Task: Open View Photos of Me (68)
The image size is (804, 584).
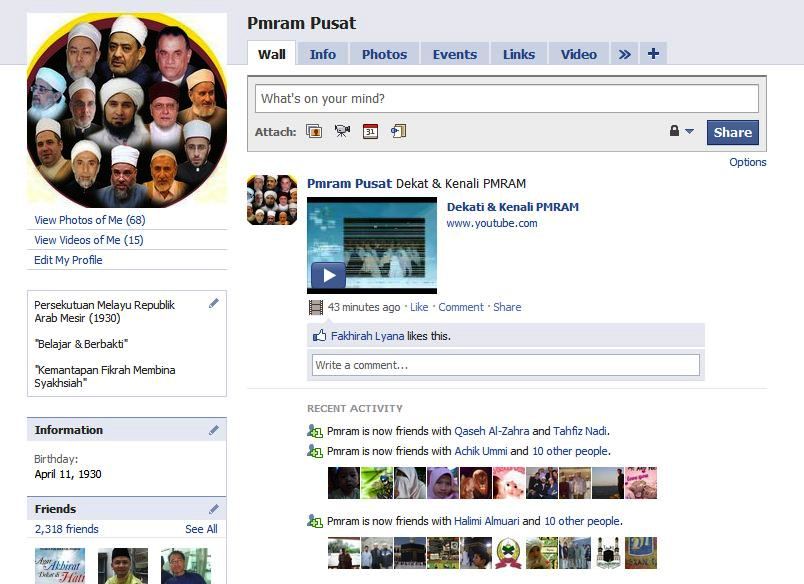Action: pyautogui.click(x=90, y=220)
